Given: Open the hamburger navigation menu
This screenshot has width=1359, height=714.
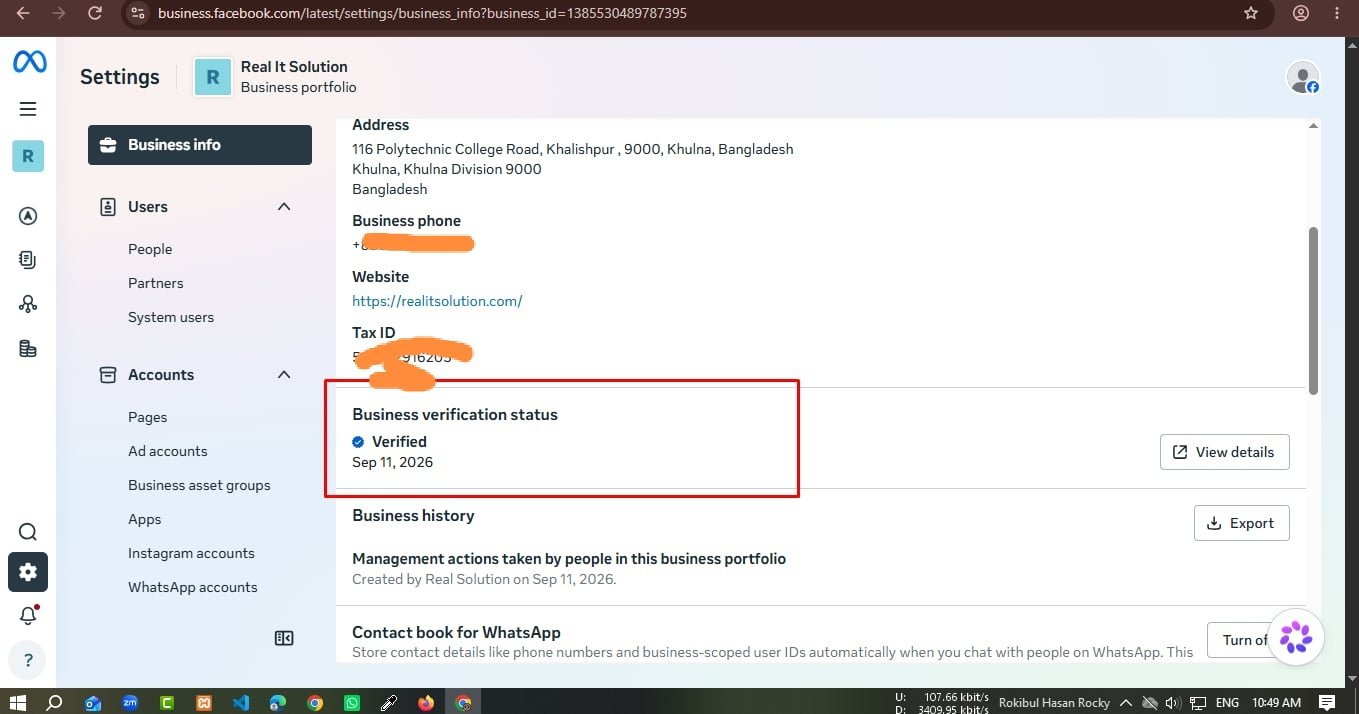Looking at the screenshot, I should point(28,109).
